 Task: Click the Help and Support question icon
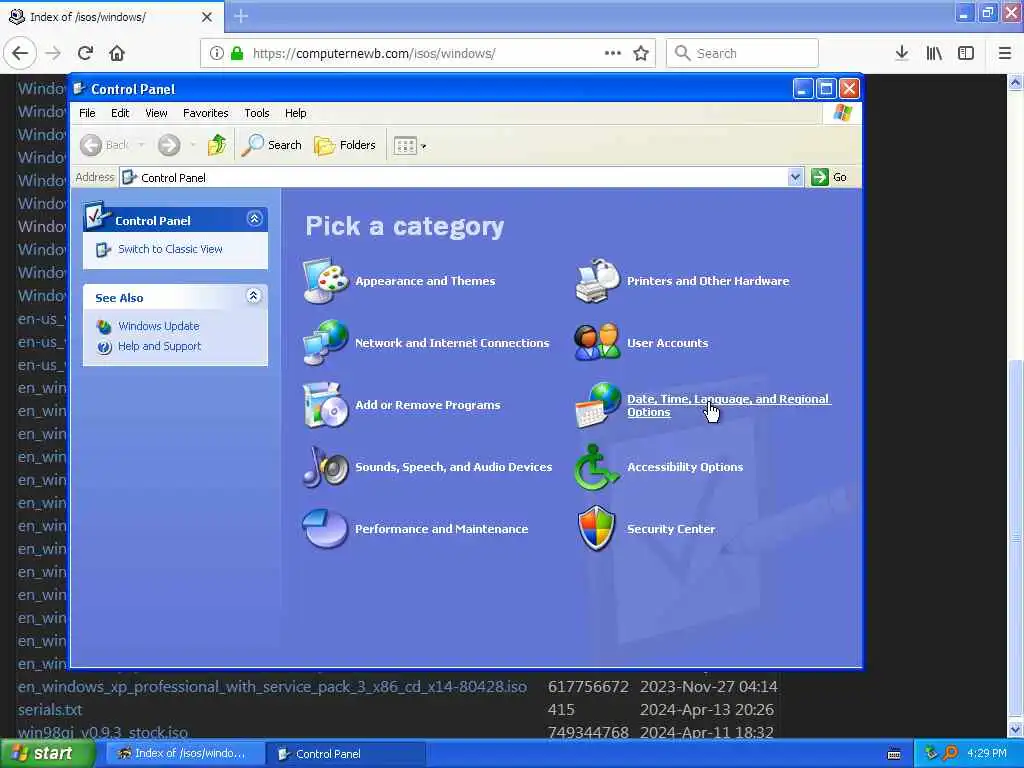(x=104, y=347)
